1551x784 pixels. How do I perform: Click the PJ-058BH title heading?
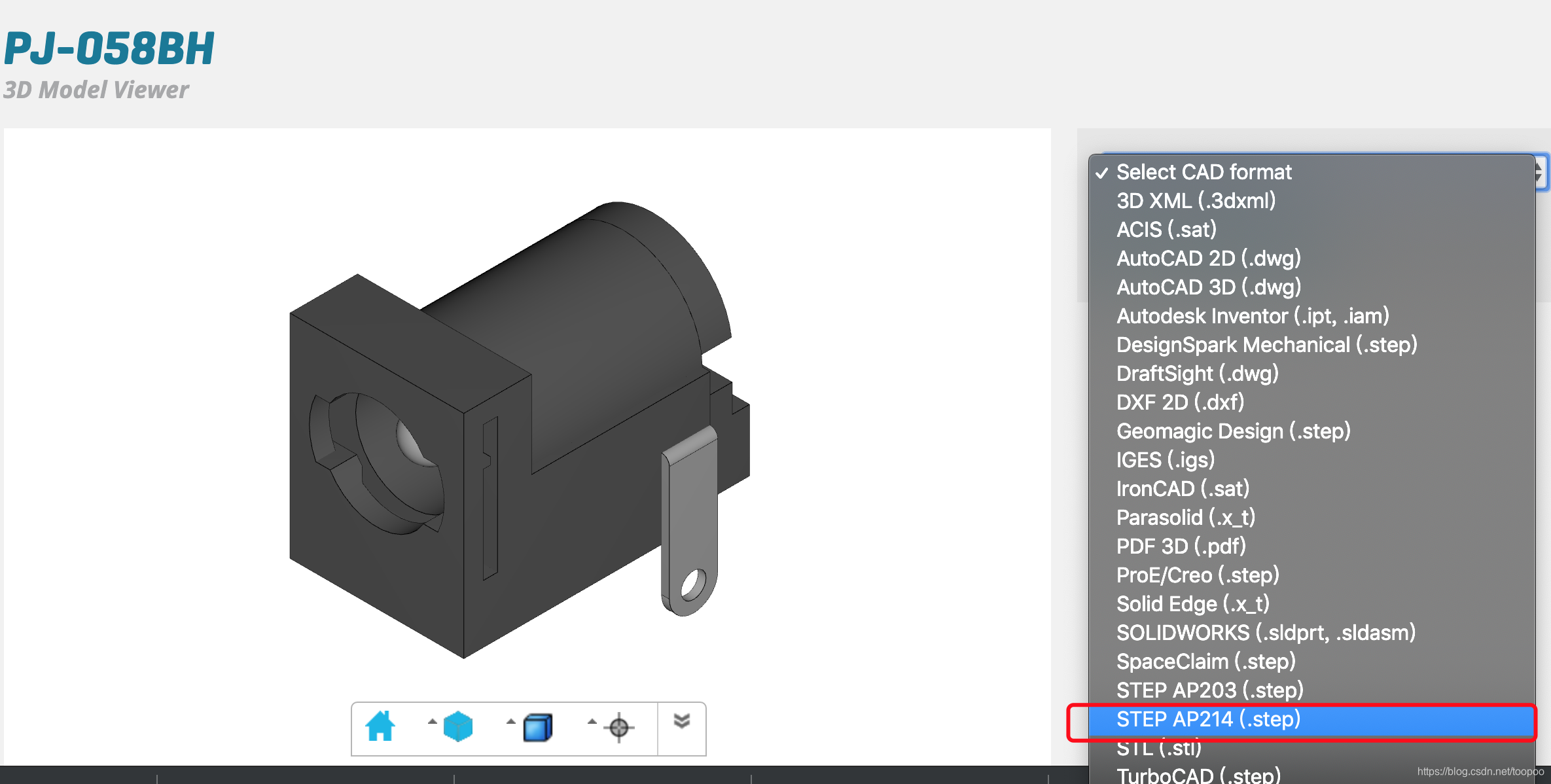tap(109, 49)
